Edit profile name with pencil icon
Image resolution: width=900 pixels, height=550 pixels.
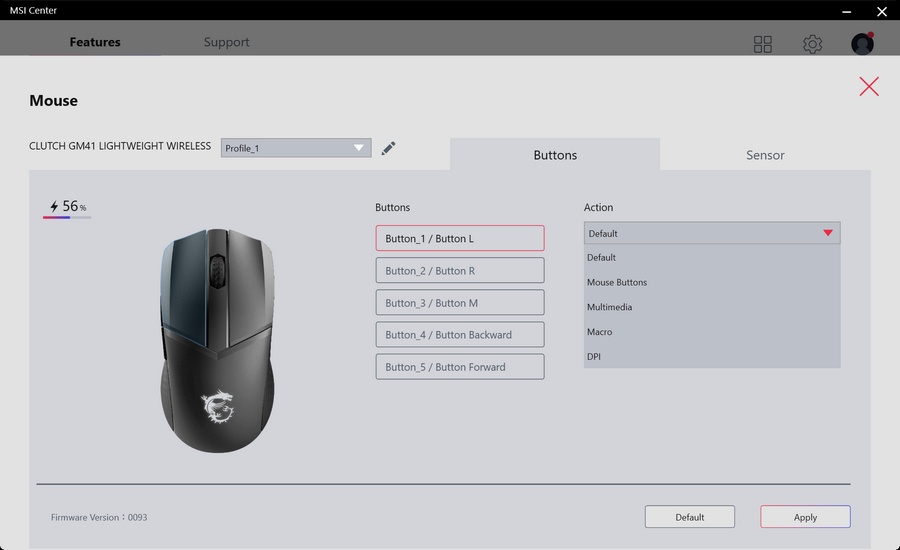pos(388,148)
